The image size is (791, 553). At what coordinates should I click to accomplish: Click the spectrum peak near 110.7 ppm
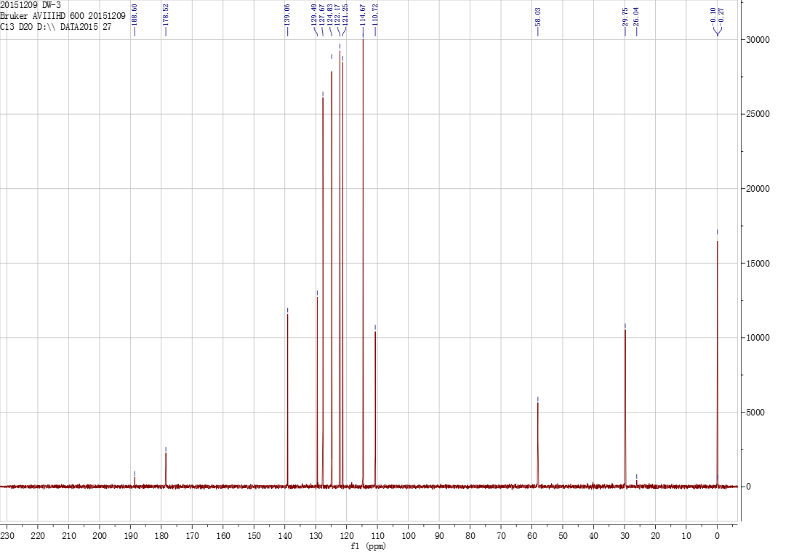(375, 409)
